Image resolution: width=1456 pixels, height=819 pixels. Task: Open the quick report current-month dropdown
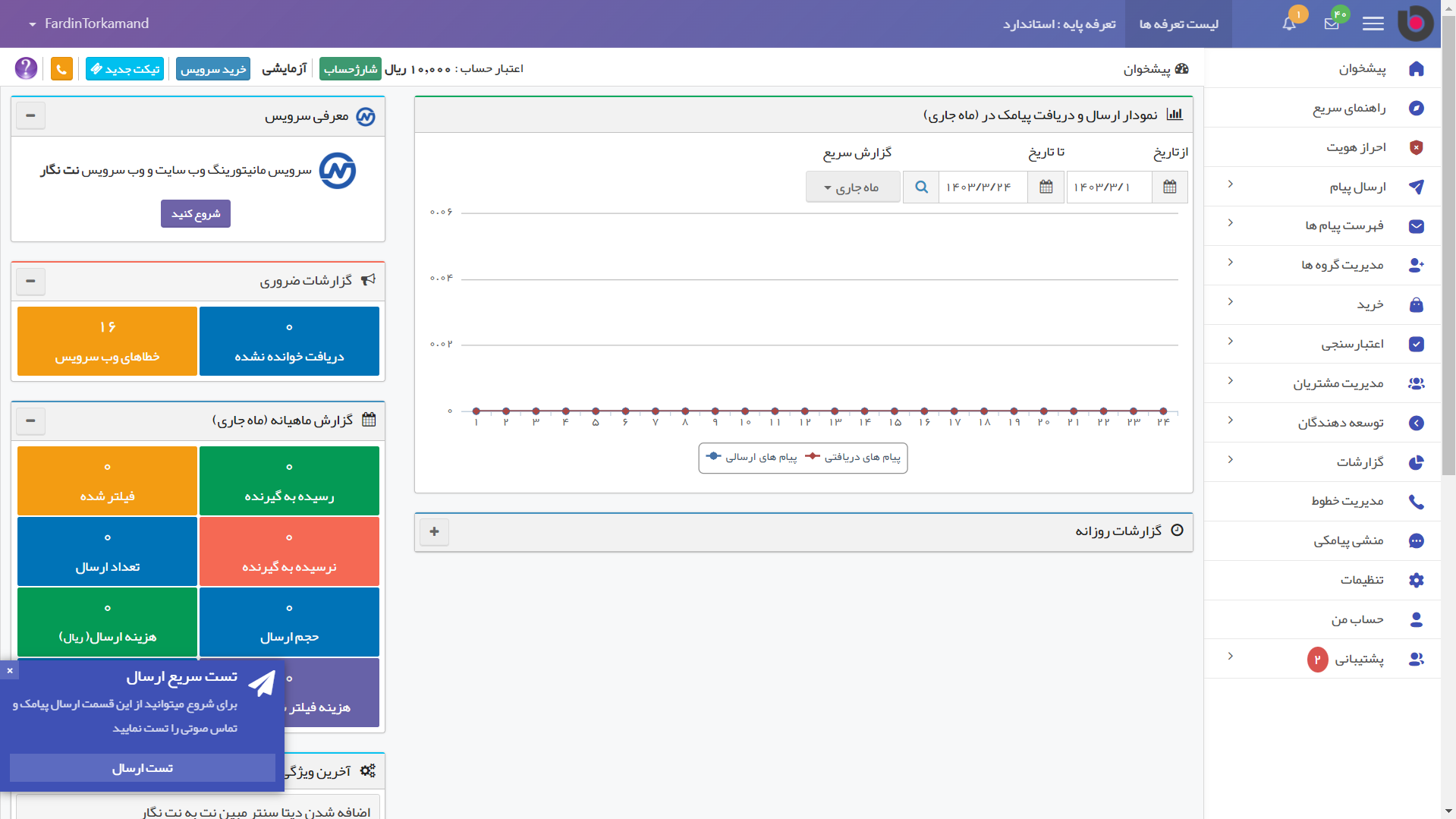point(853,187)
